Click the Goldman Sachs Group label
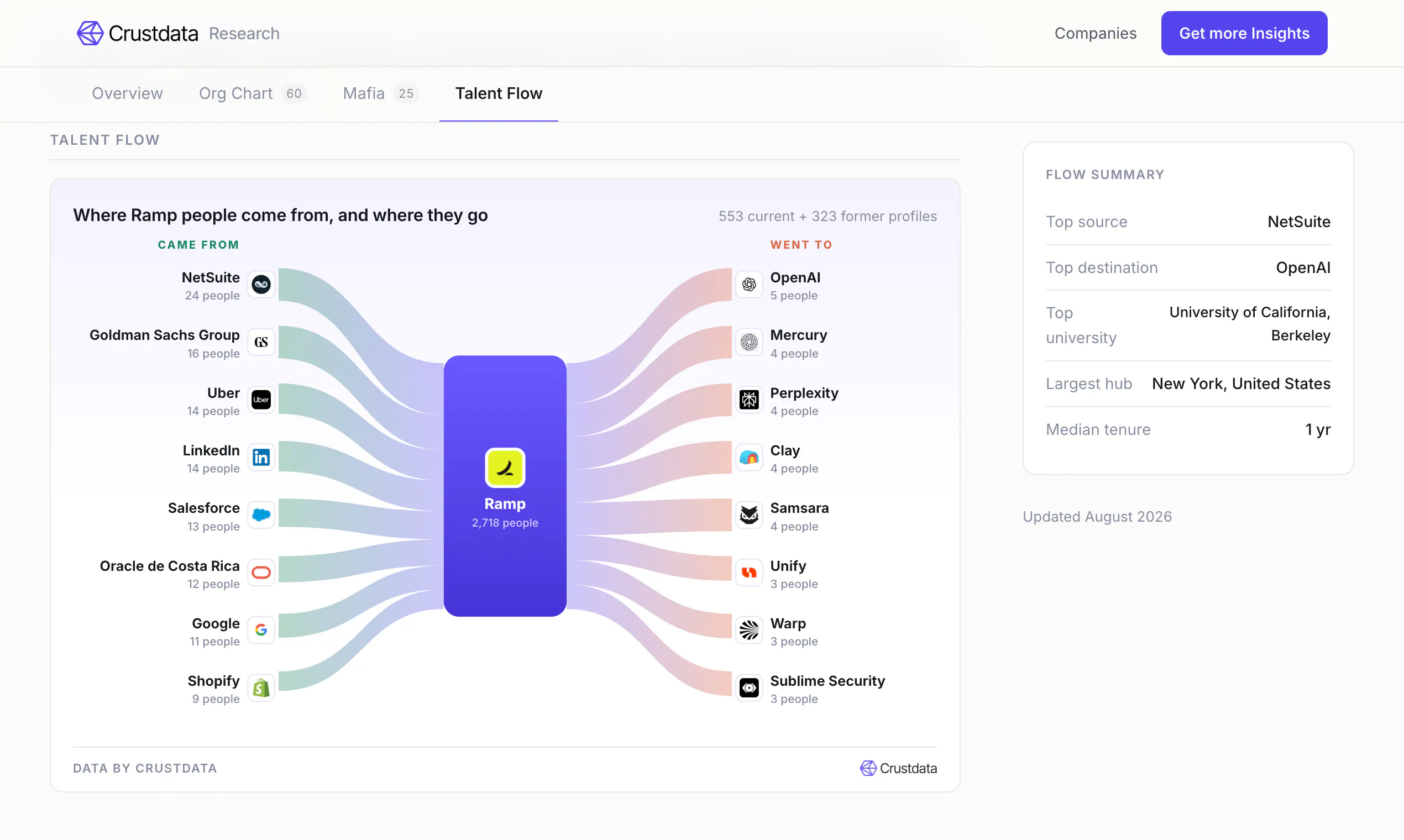This screenshot has height=840, width=1404. pyautogui.click(x=165, y=335)
